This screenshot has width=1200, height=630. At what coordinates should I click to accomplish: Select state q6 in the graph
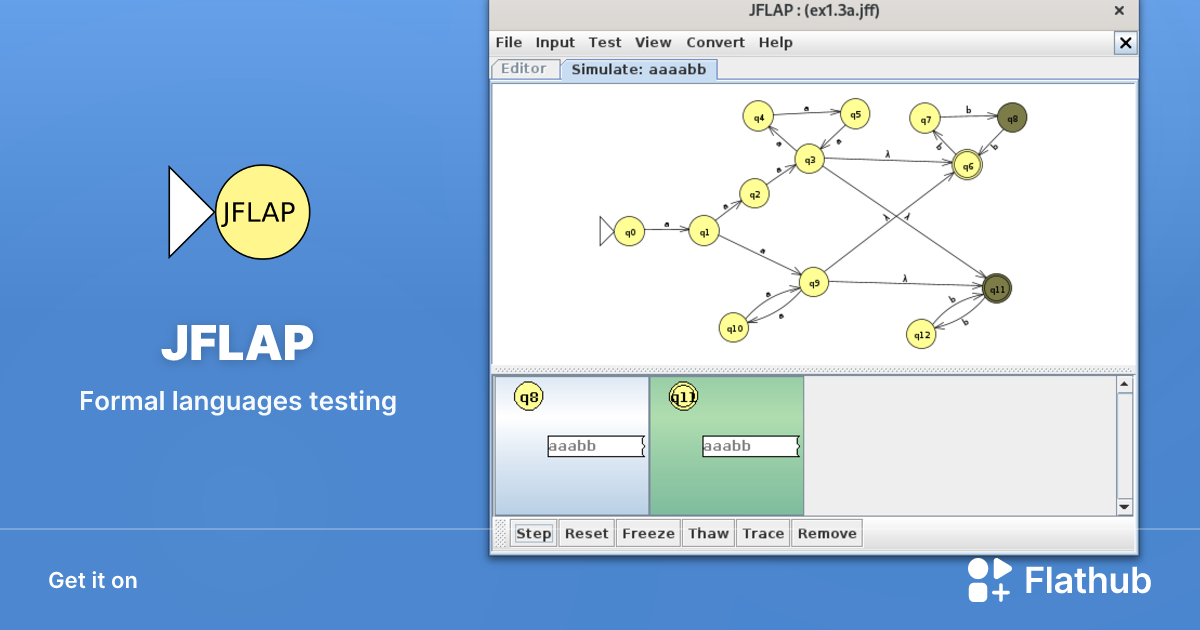(966, 167)
